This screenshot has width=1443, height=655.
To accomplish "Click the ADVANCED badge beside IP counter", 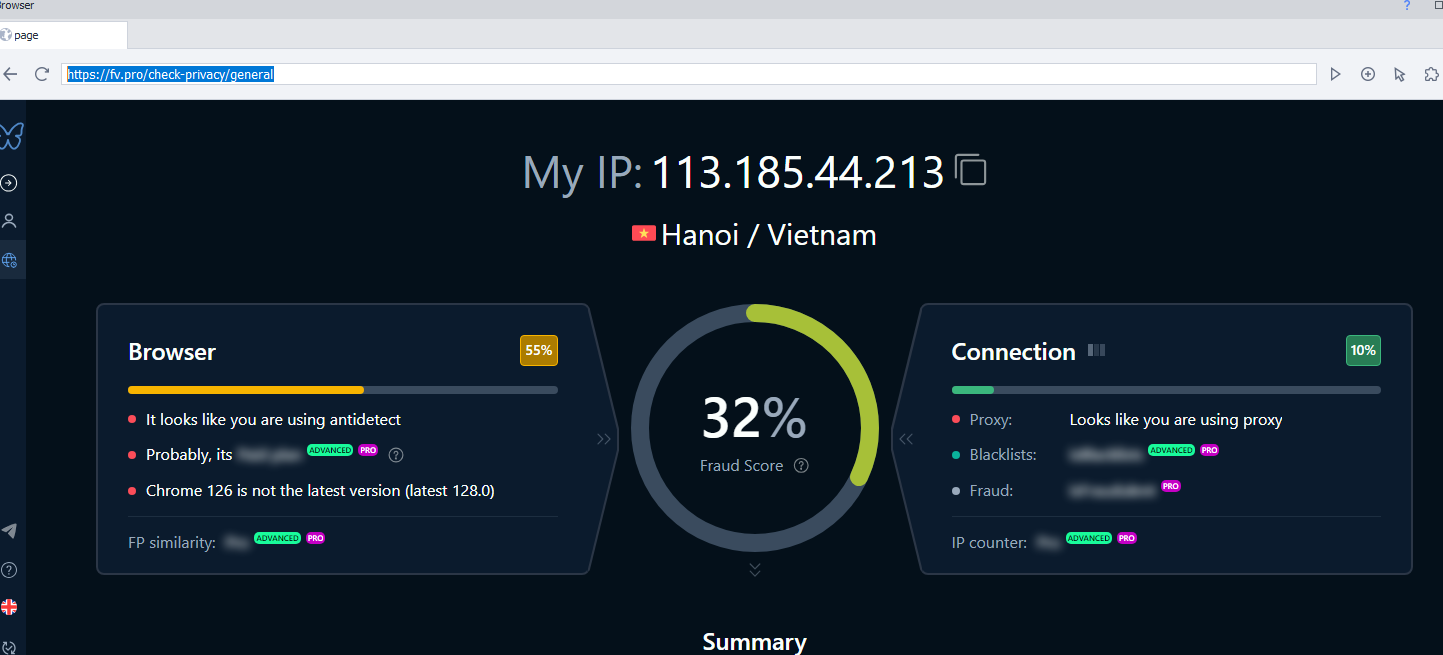I will [x=1090, y=538].
